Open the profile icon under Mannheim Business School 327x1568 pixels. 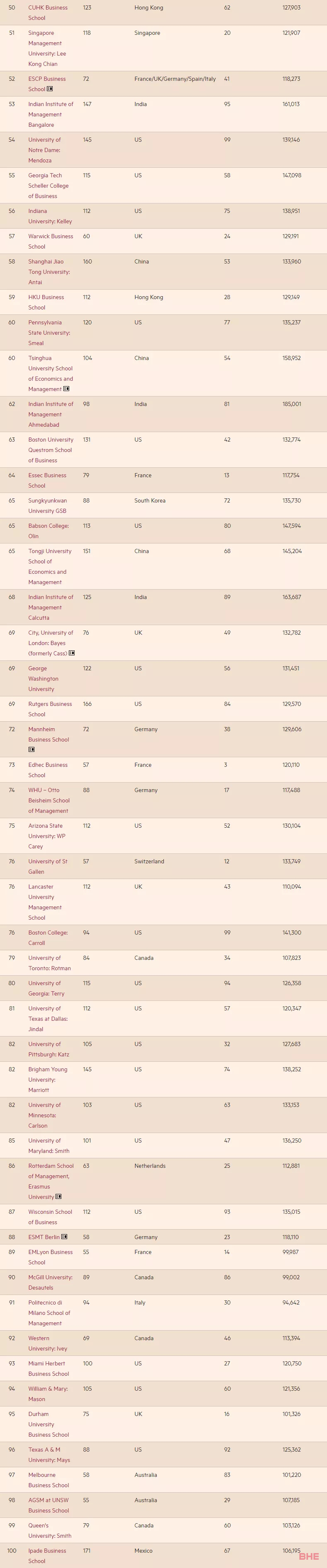pos(31,750)
